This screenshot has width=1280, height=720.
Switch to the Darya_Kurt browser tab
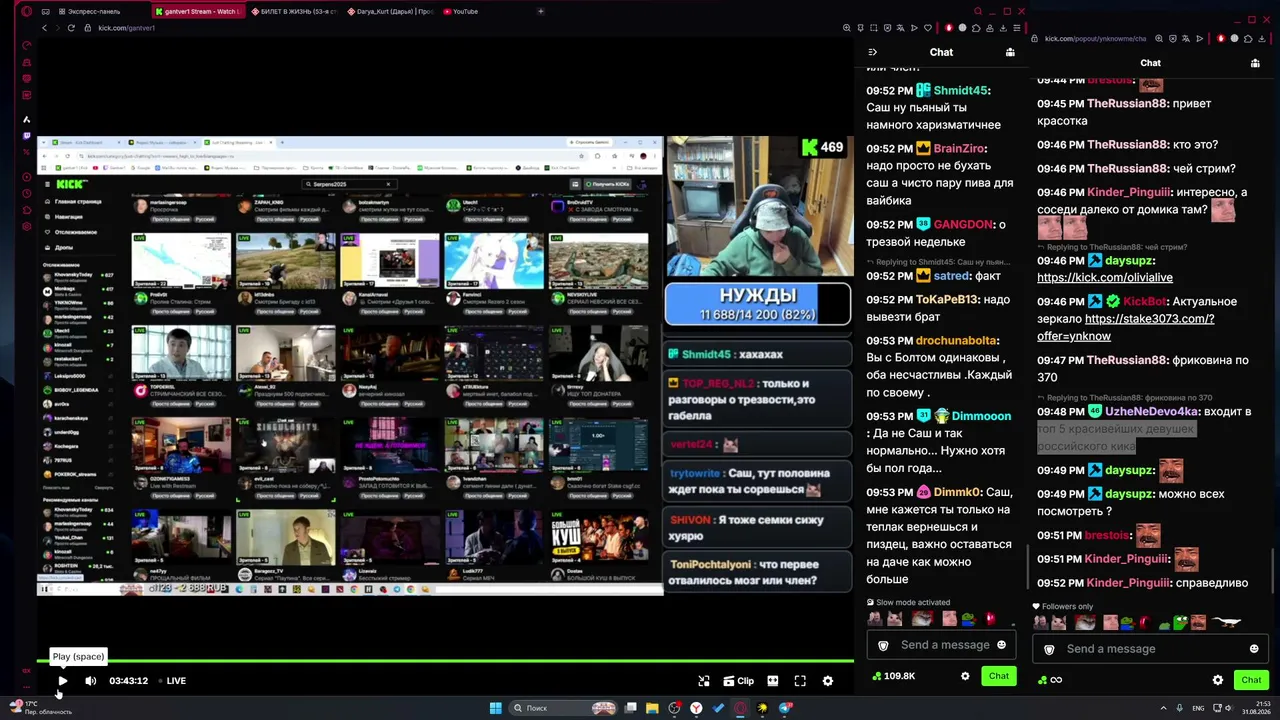391,12
